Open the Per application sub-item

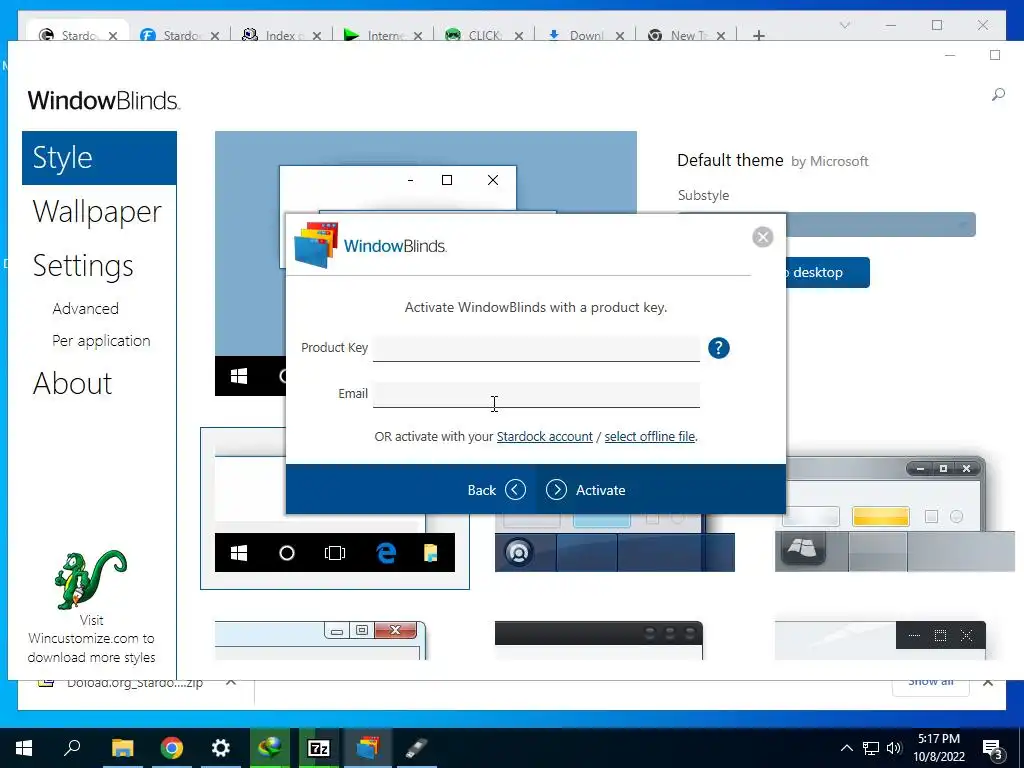coord(101,341)
